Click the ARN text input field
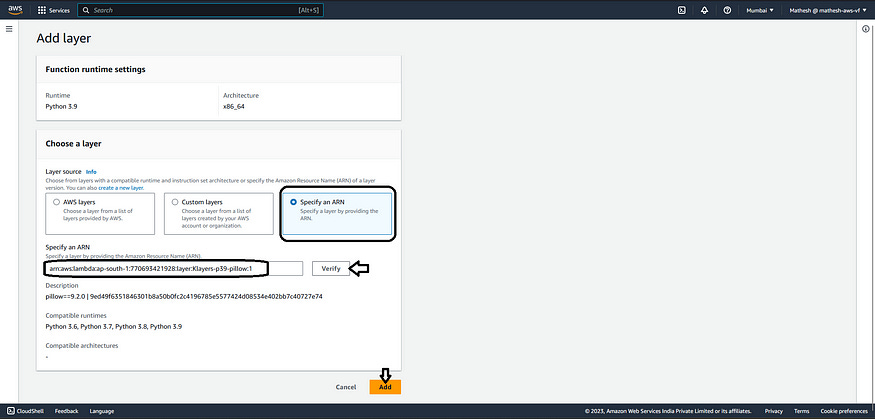 [x=174, y=268]
